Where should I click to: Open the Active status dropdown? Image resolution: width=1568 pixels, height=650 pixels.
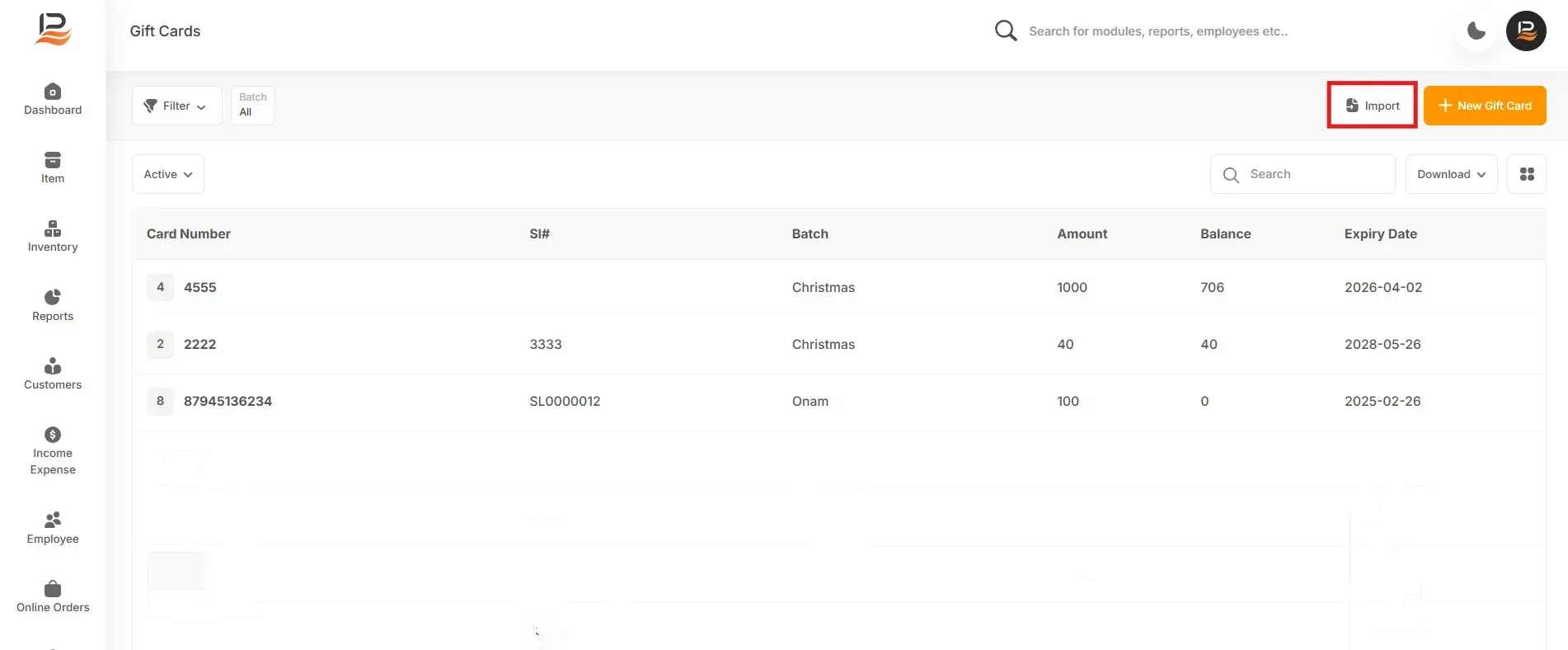click(168, 174)
